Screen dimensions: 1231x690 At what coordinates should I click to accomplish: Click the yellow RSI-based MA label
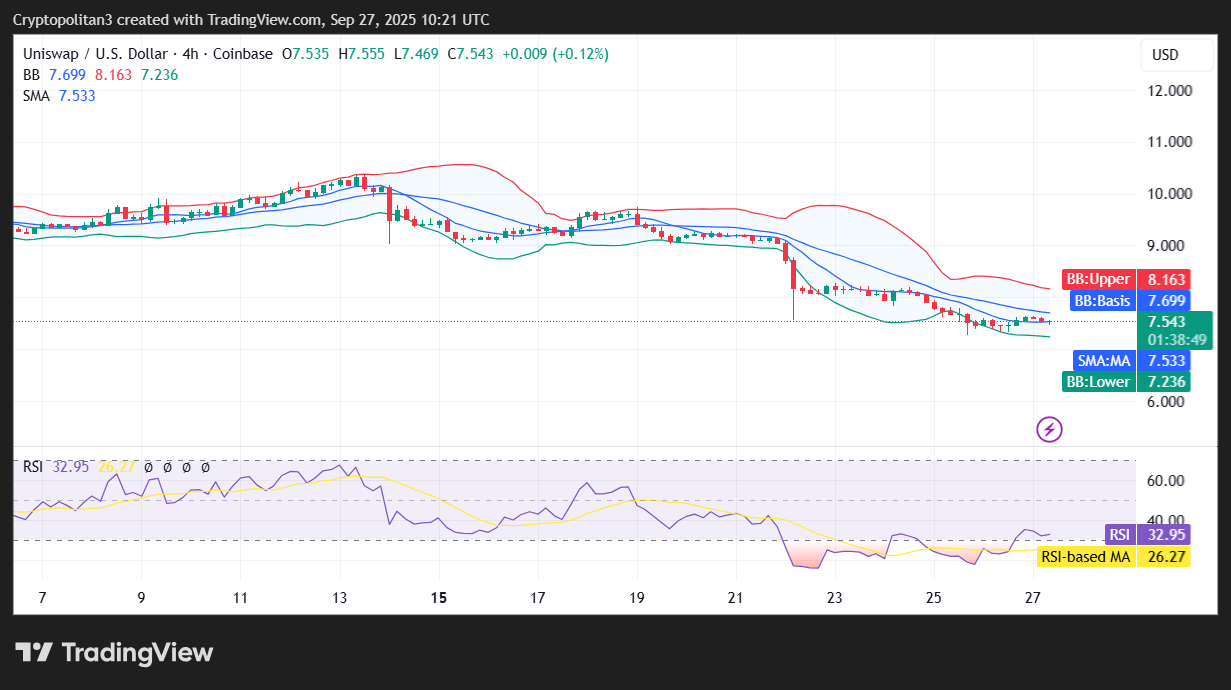point(1113,557)
